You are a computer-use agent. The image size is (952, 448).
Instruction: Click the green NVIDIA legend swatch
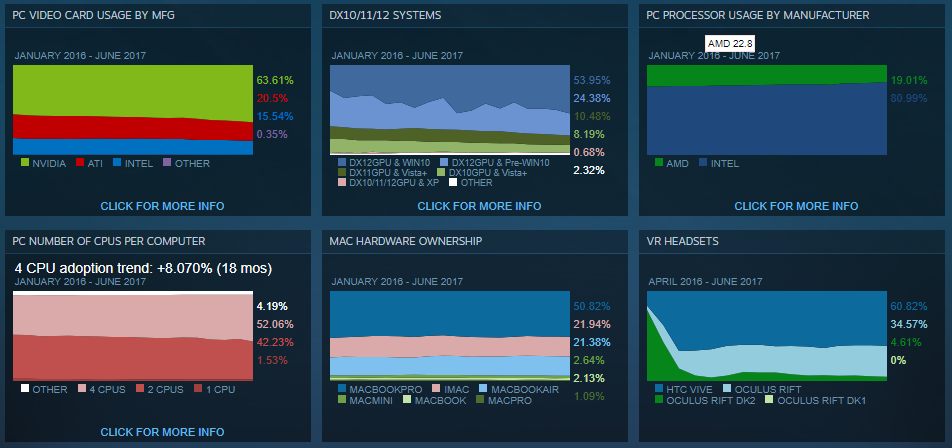[x=25, y=163]
